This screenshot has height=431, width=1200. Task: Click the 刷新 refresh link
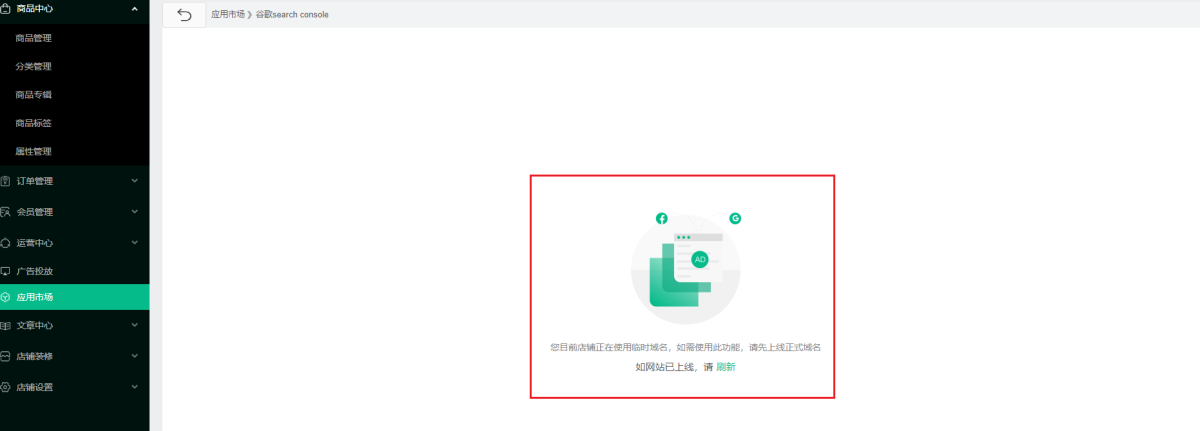point(726,367)
